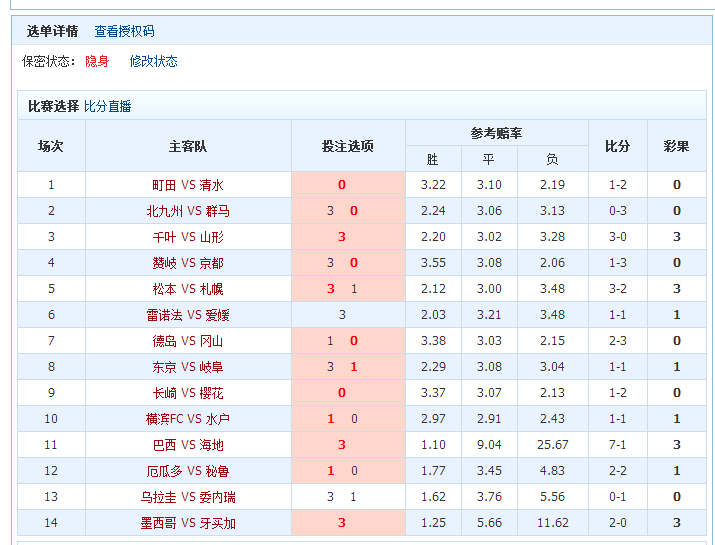The height and width of the screenshot is (545, 715).
Task: Open the 北九州 team link
Action: (164, 211)
